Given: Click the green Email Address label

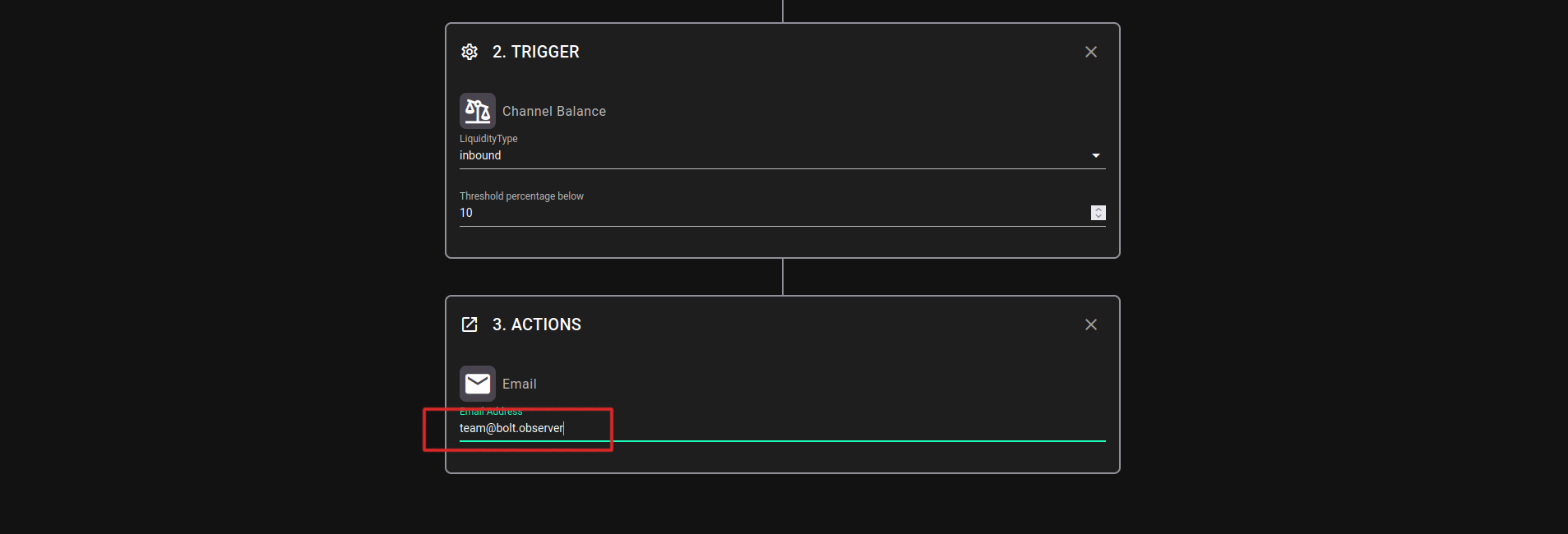Looking at the screenshot, I should [491, 412].
